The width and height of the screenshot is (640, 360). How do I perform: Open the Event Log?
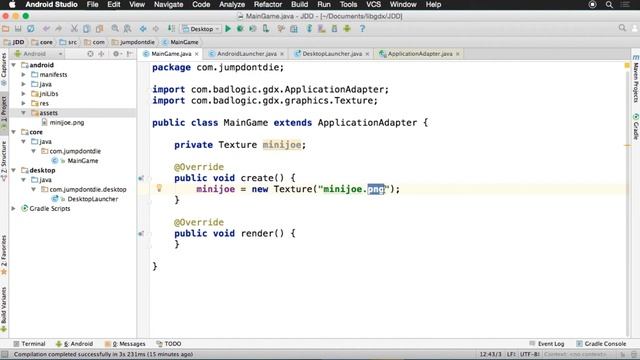547,344
